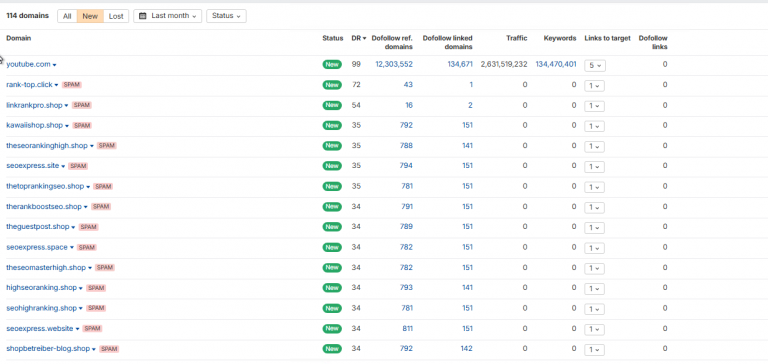
Task: Expand the caret next to youtube.com
Action: (55, 65)
